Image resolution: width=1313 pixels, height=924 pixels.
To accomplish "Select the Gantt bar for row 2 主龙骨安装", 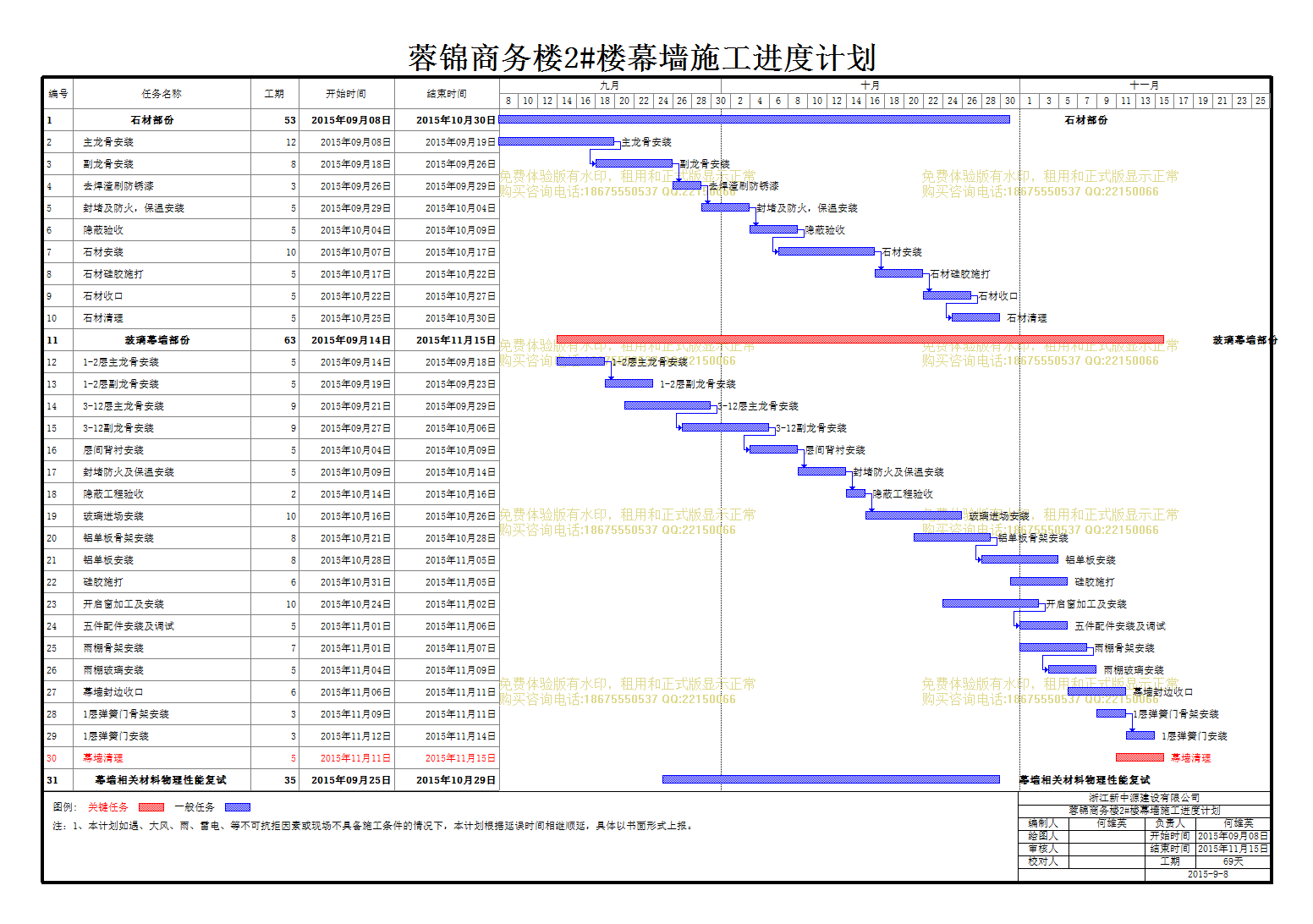I will [x=557, y=141].
